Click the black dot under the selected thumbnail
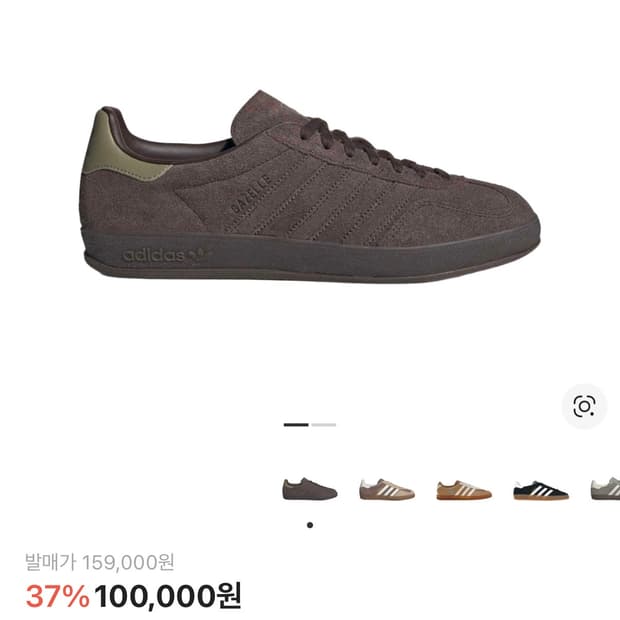This screenshot has height=620, width=620. (310, 525)
